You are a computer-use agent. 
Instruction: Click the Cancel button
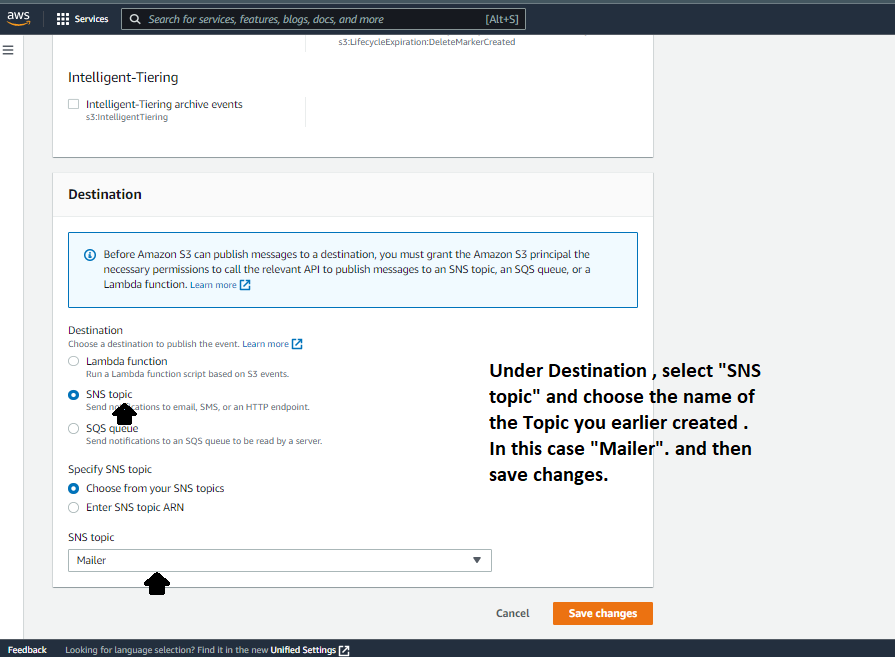pyautogui.click(x=513, y=613)
